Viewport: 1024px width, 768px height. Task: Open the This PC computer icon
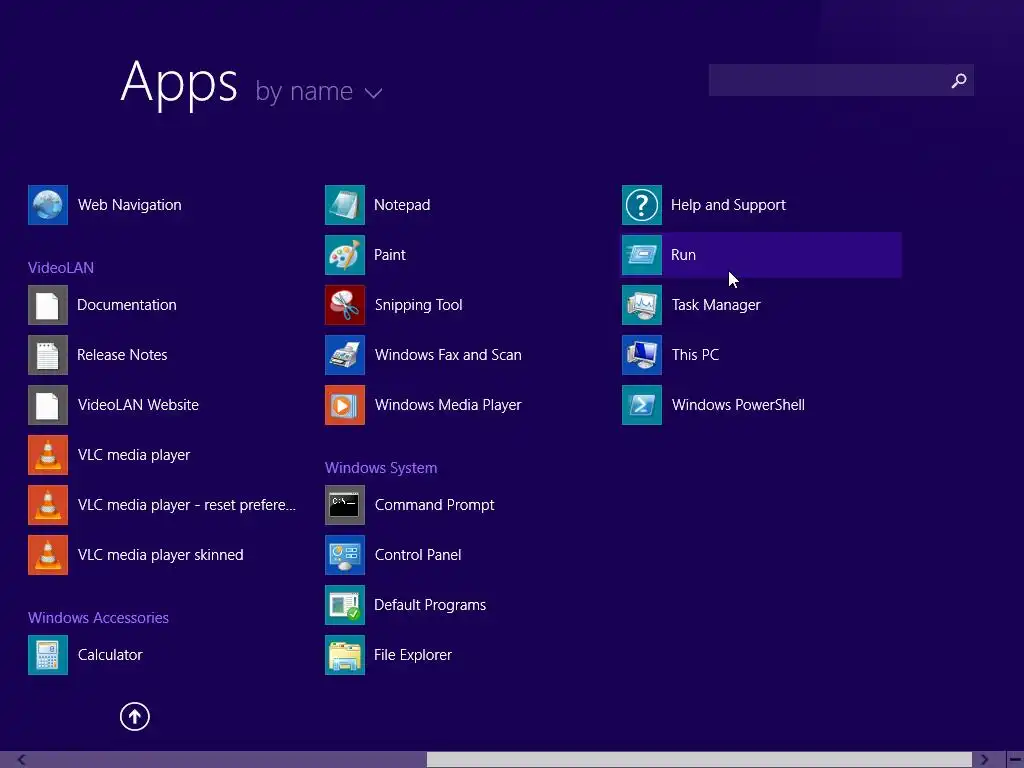(642, 355)
